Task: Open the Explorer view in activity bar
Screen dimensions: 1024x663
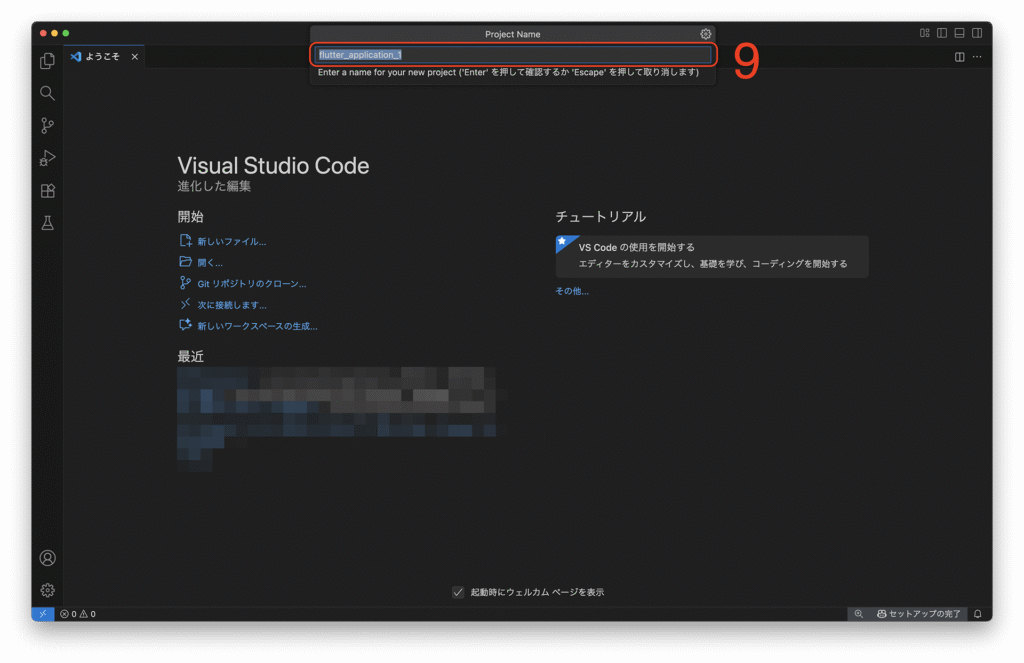Action: click(47, 61)
